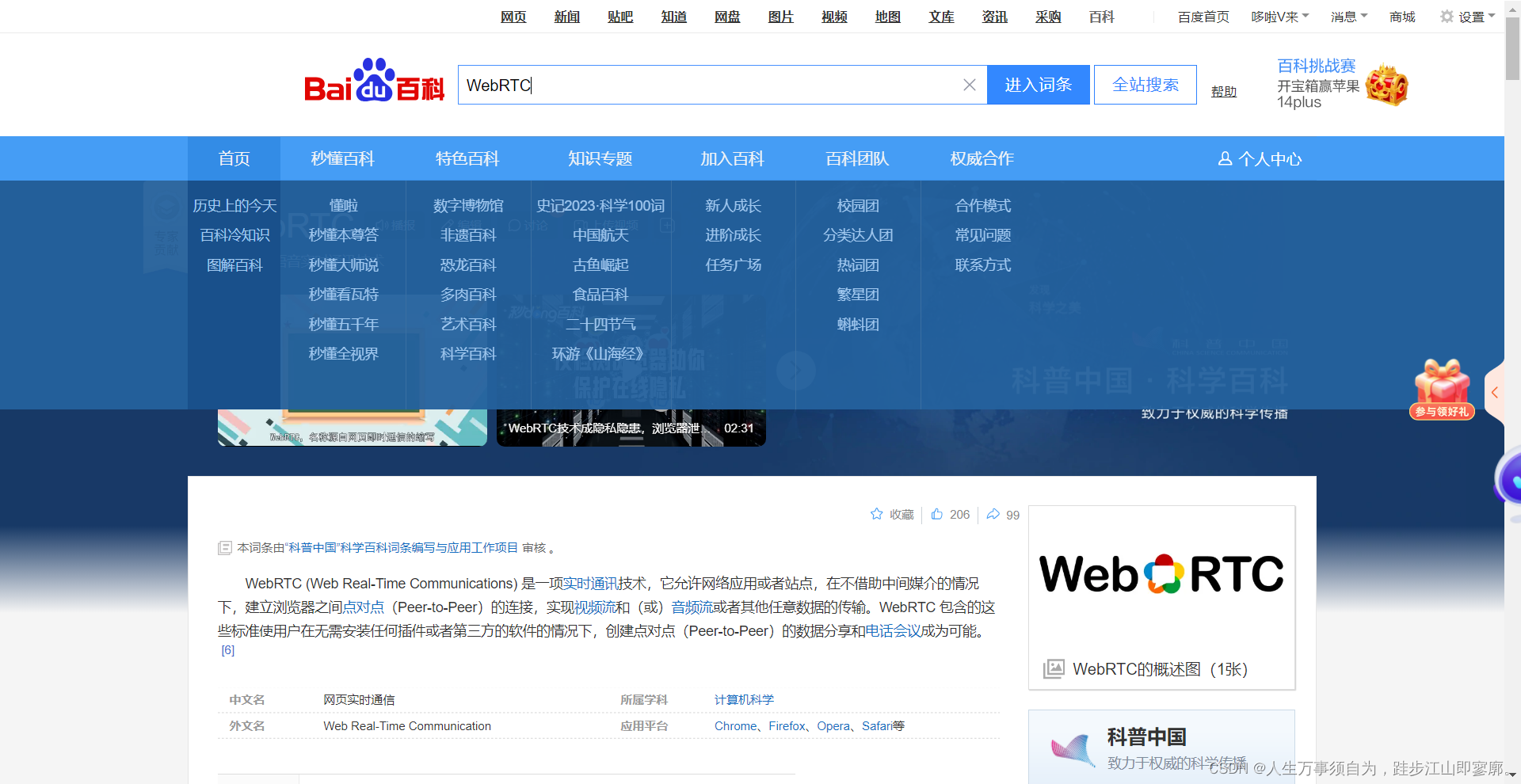This screenshot has width=1521, height=784.
Task: Select the 首页 navigation tab
Action: (x=234, y=158)
